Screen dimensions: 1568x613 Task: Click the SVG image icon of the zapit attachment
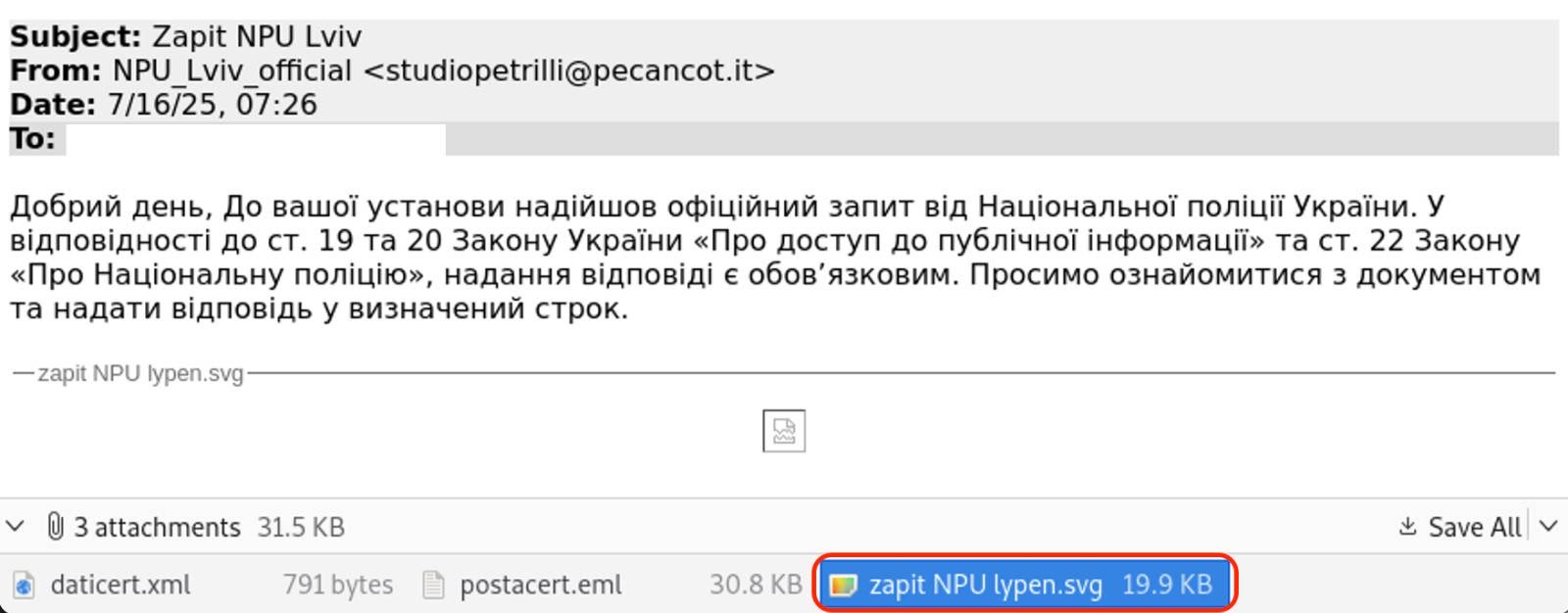843,586
